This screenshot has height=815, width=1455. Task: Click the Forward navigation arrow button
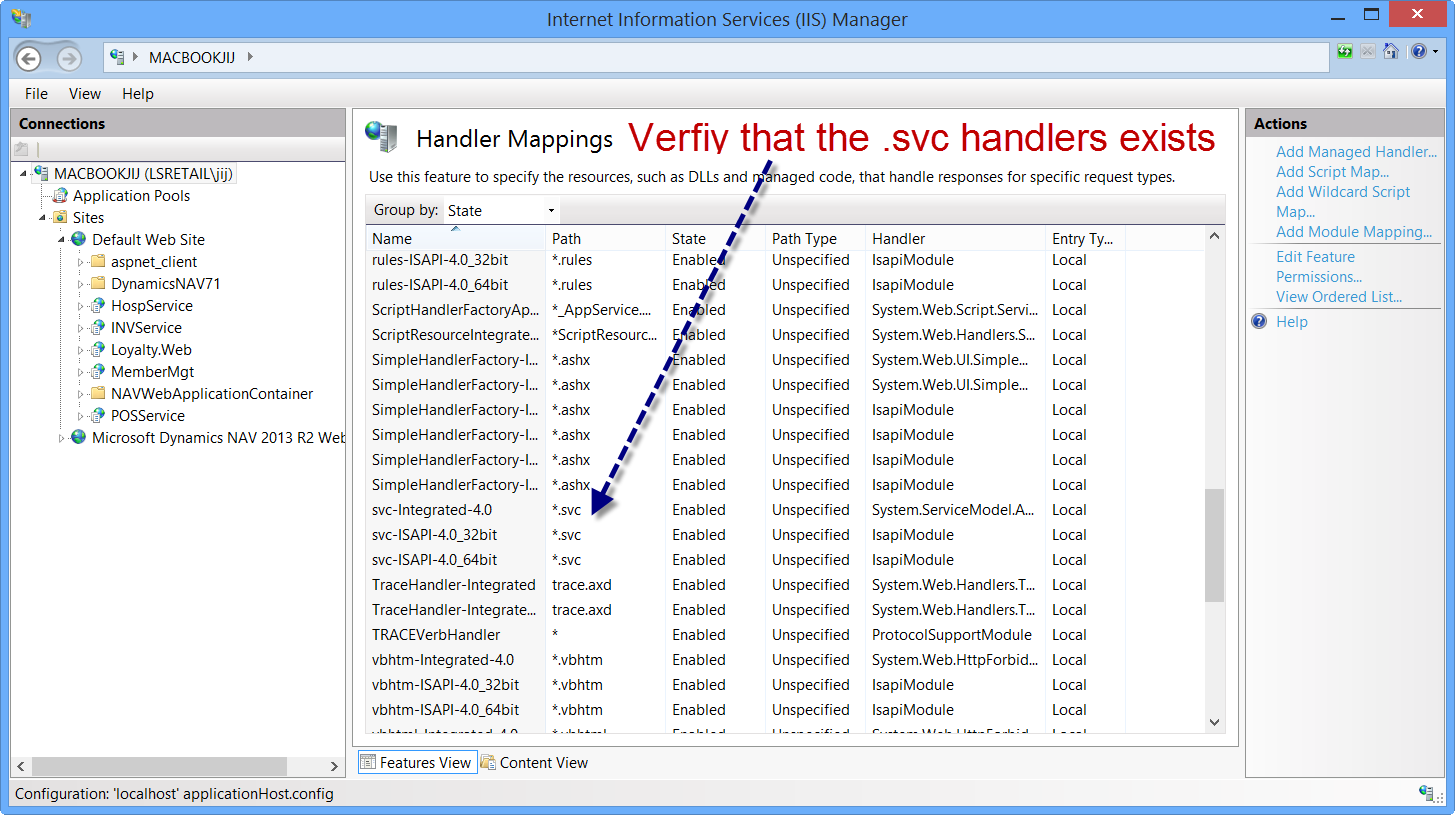[x=68, y=58]
